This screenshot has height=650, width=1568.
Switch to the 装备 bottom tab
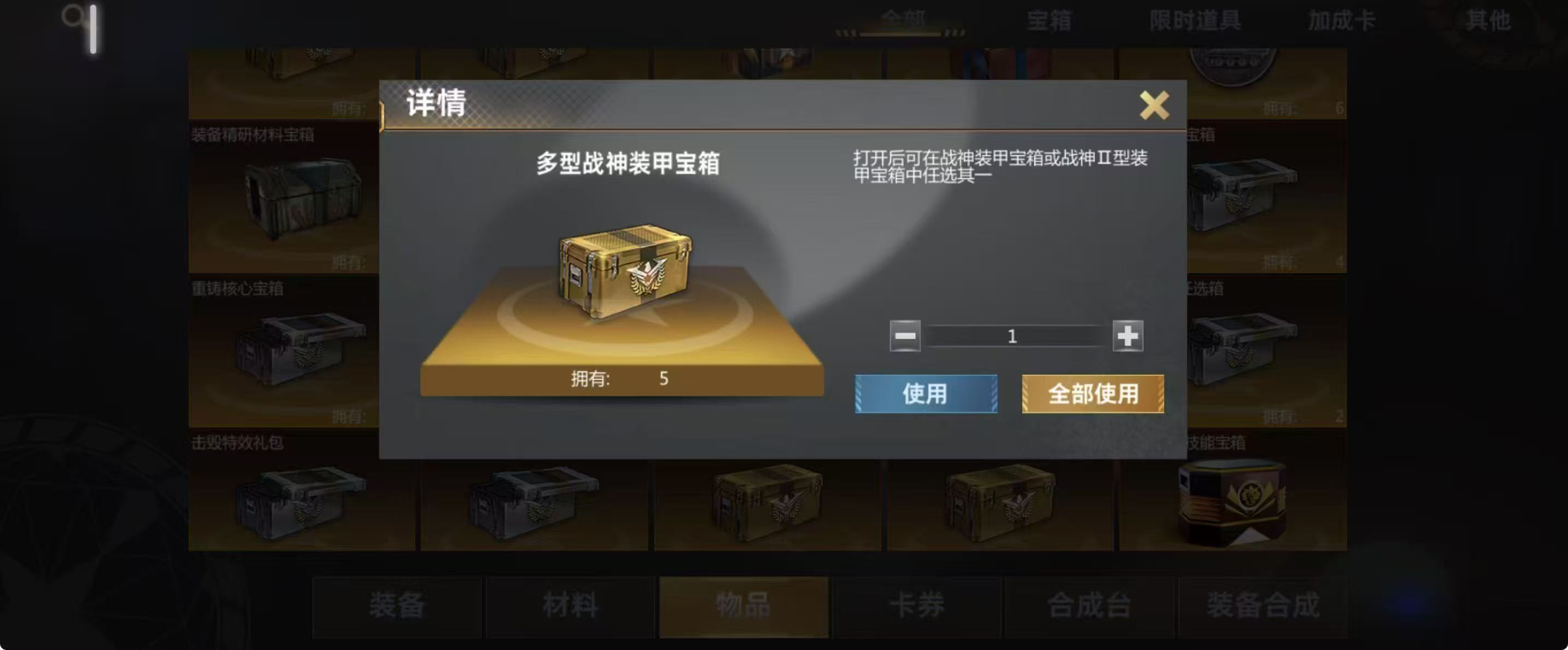[x=397, y=606]
